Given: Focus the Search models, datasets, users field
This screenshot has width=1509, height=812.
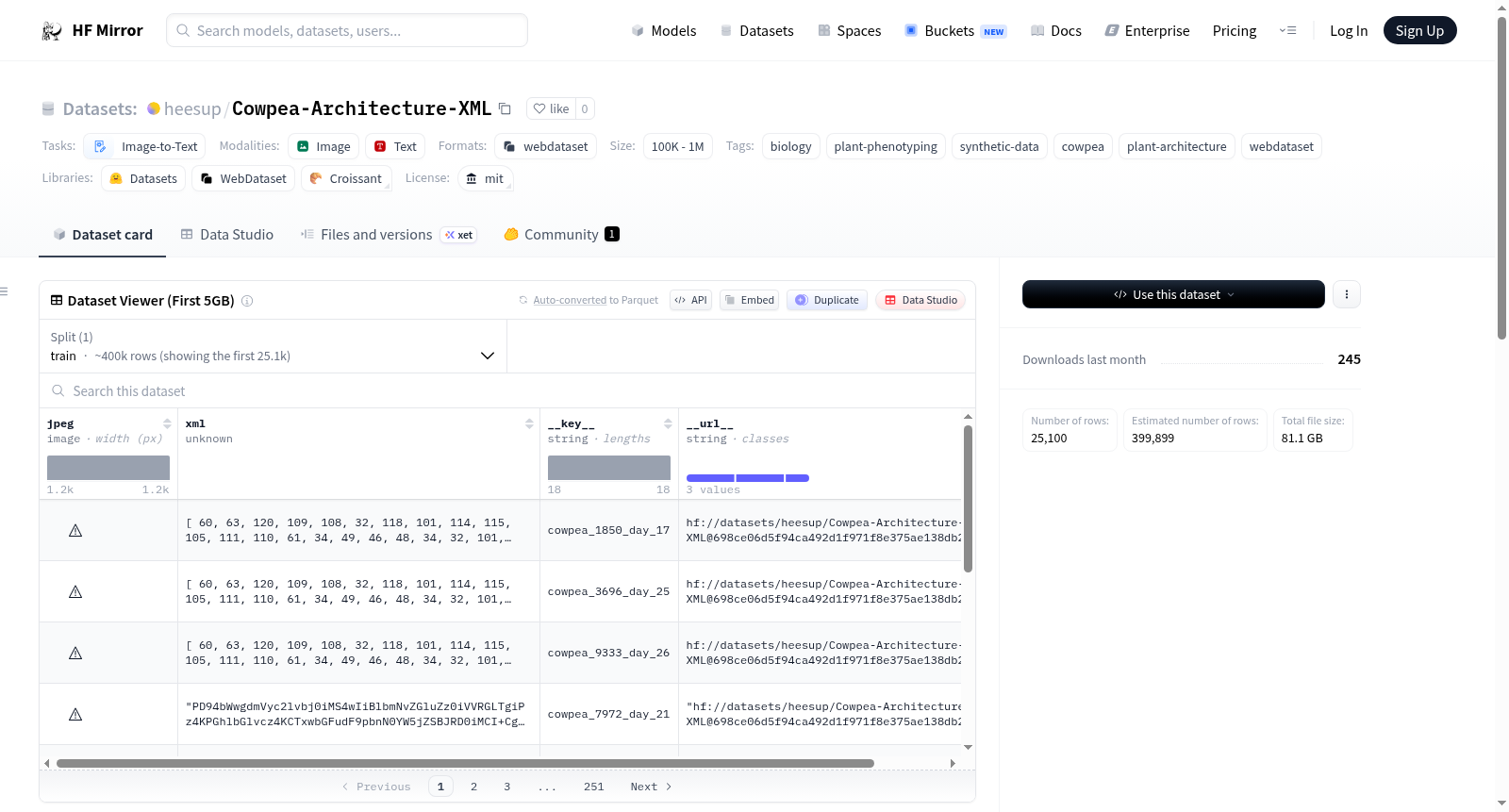Looking at the screenshot, I should (347, 30).
